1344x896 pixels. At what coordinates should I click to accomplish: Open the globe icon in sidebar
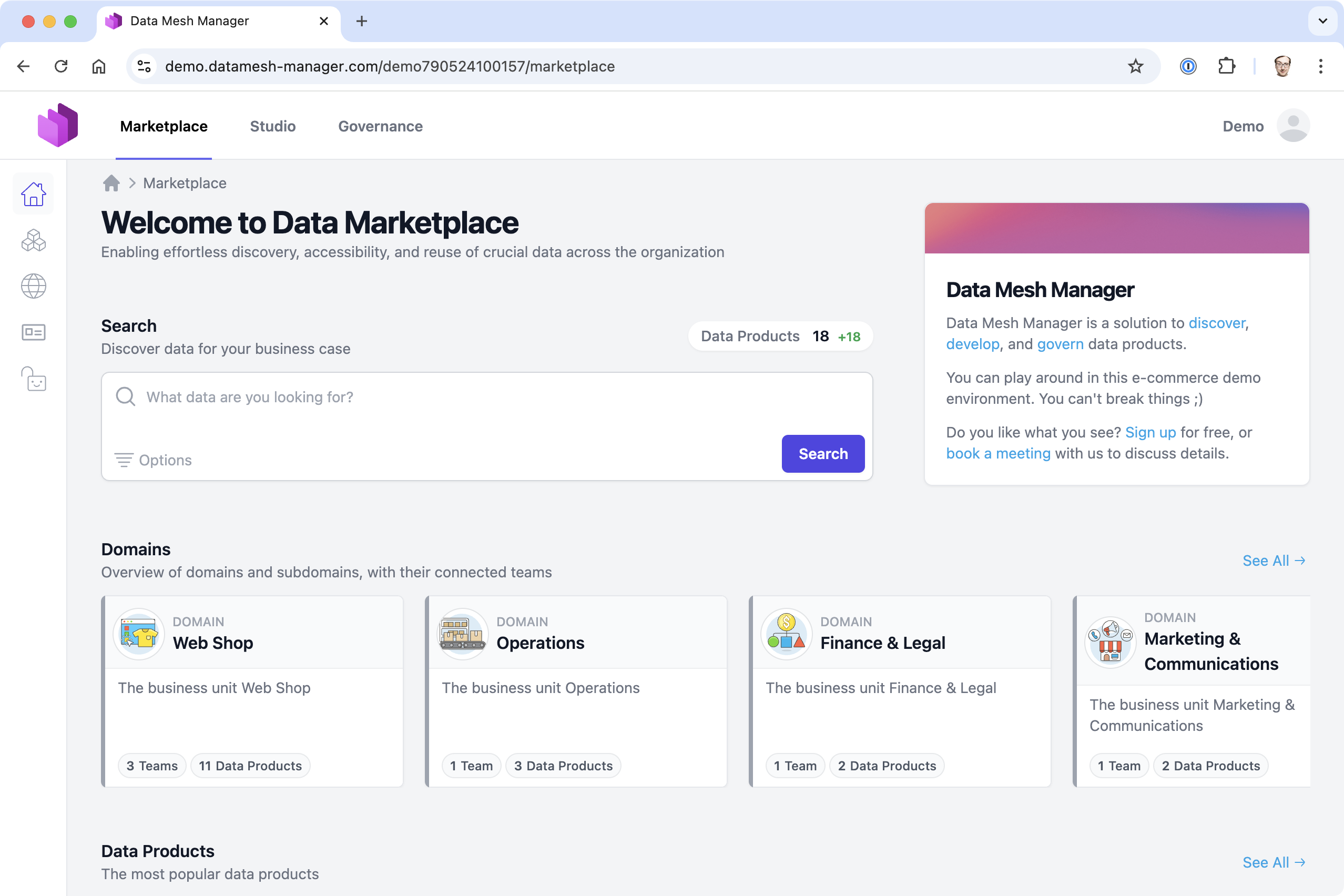34,286
